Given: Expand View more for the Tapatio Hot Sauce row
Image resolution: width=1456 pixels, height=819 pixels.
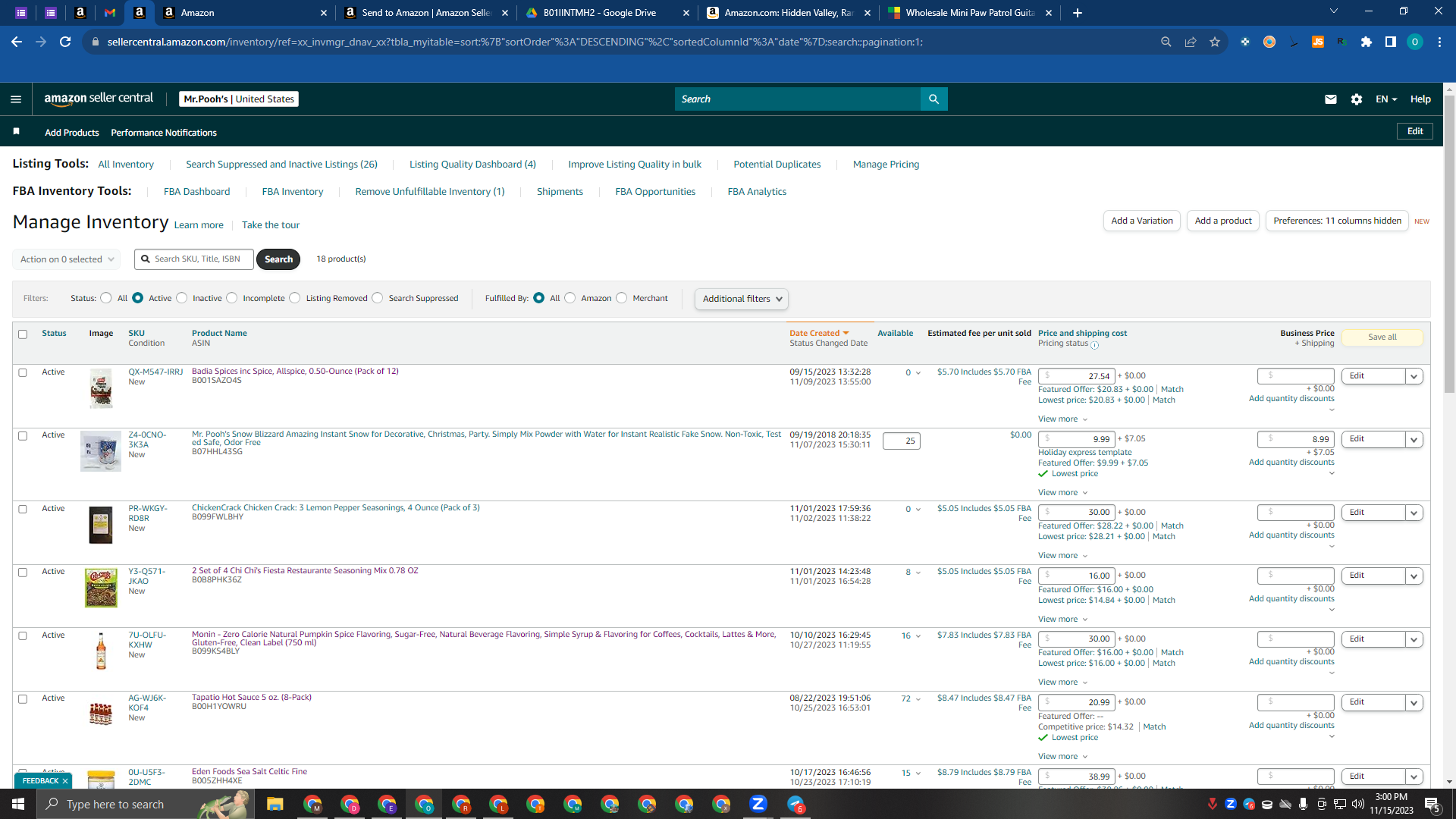Looking at the screenshot, I should pos(1062,757).
